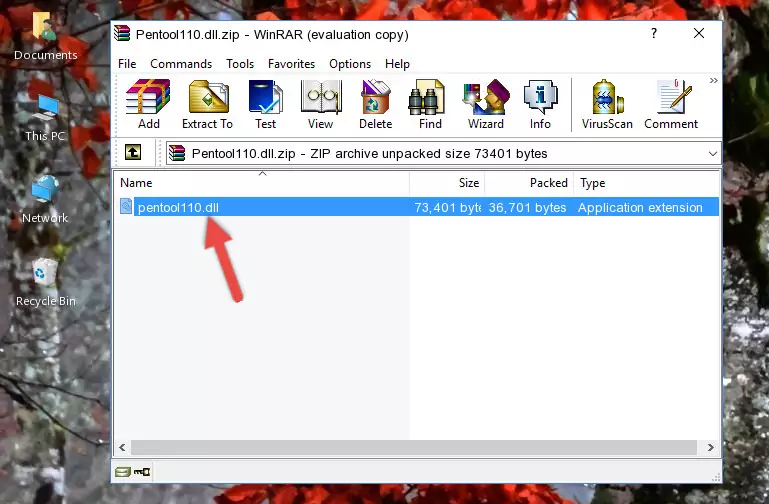This screenshot has width=769, height=504.
Task: Open the Commands menu
Action: point(181,64)
